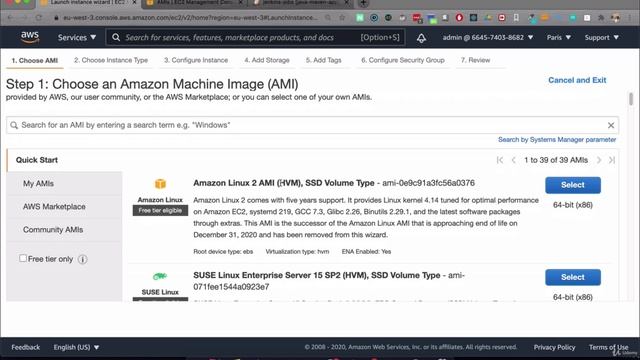Open the Feedback link in footer

click(x=26, y=347)
